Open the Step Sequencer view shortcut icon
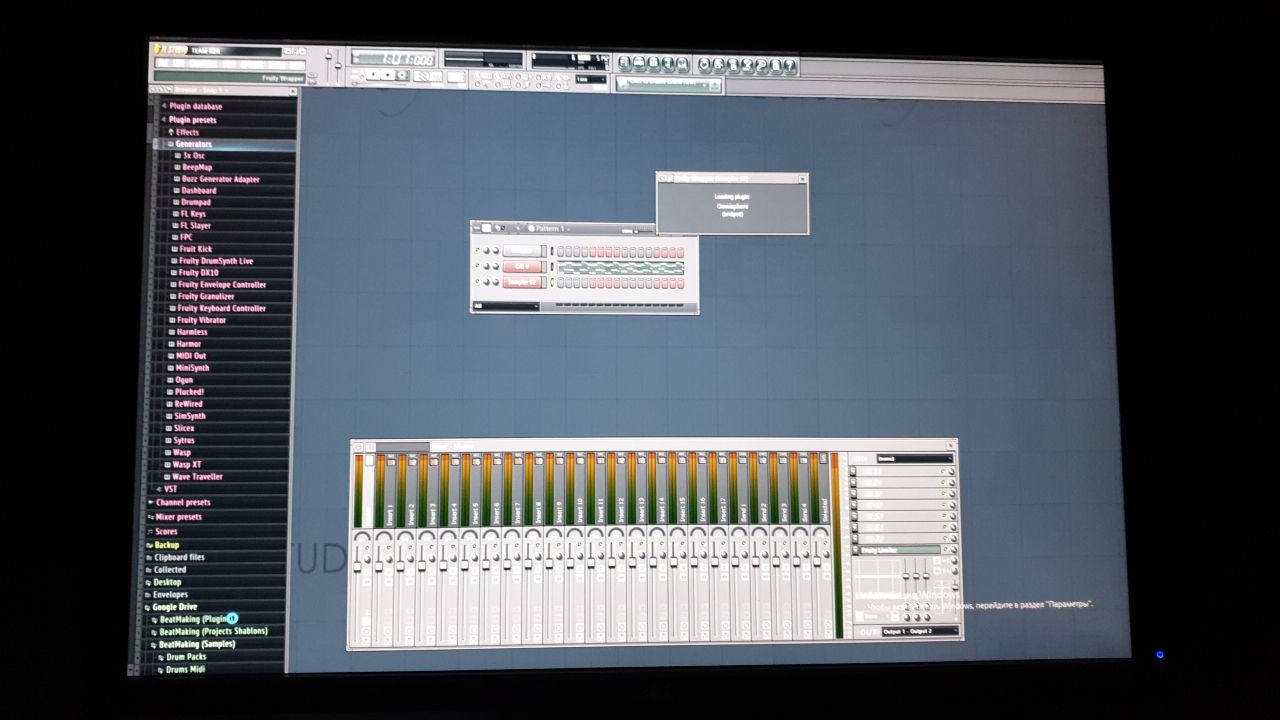Viewport: 1280px width, 720px height. click(639, 64)
